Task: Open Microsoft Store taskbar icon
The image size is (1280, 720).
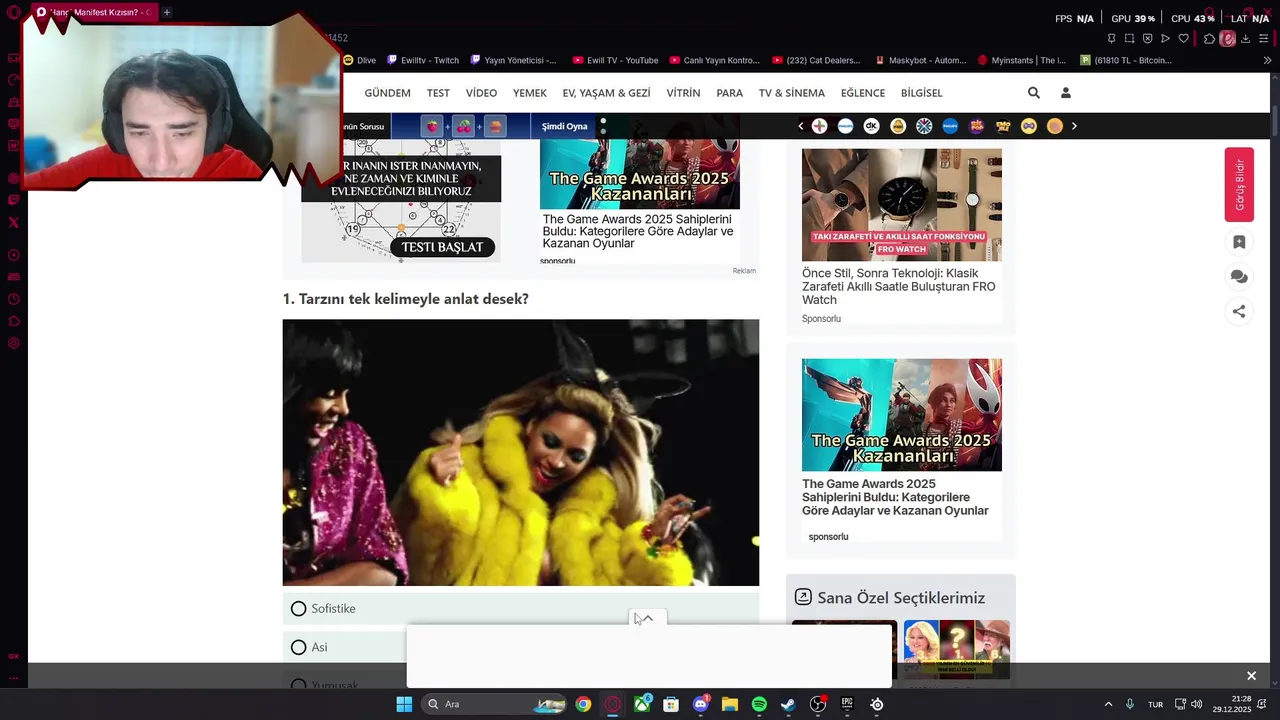Action: coord(671,704)
